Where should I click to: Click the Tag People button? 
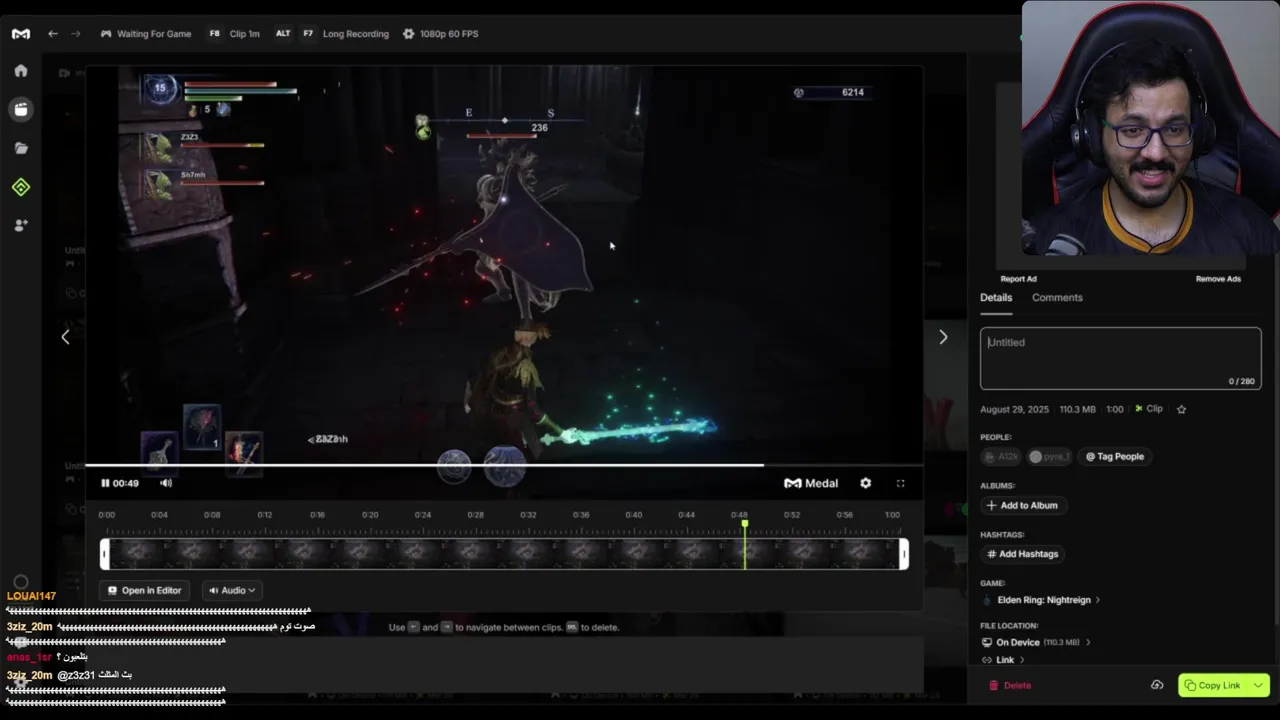pyautogui.click(x=1115, y=456)
